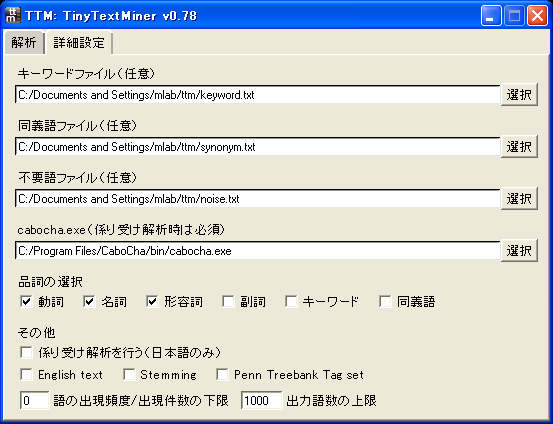The height and width of the screenshot is (424, 553).
Task: Toggle the English text checkbox
Action: [x=26, y=374]
